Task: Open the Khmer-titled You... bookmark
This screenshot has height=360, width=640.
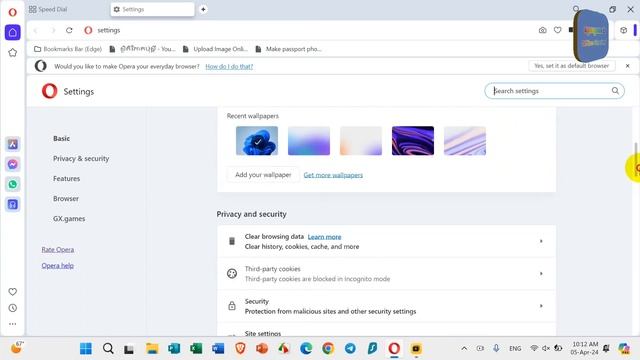Action: (x=142, y=49)
